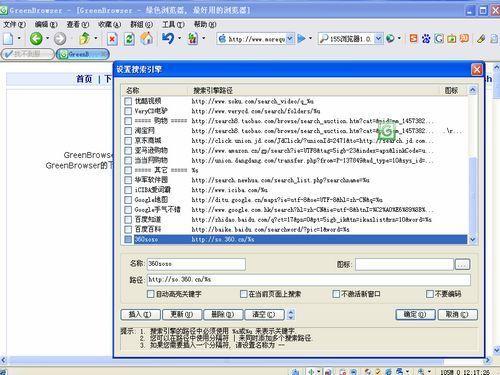Open the Back button history dropdown arrow
This screenshot has width=500, height=375.
(47, 39)
